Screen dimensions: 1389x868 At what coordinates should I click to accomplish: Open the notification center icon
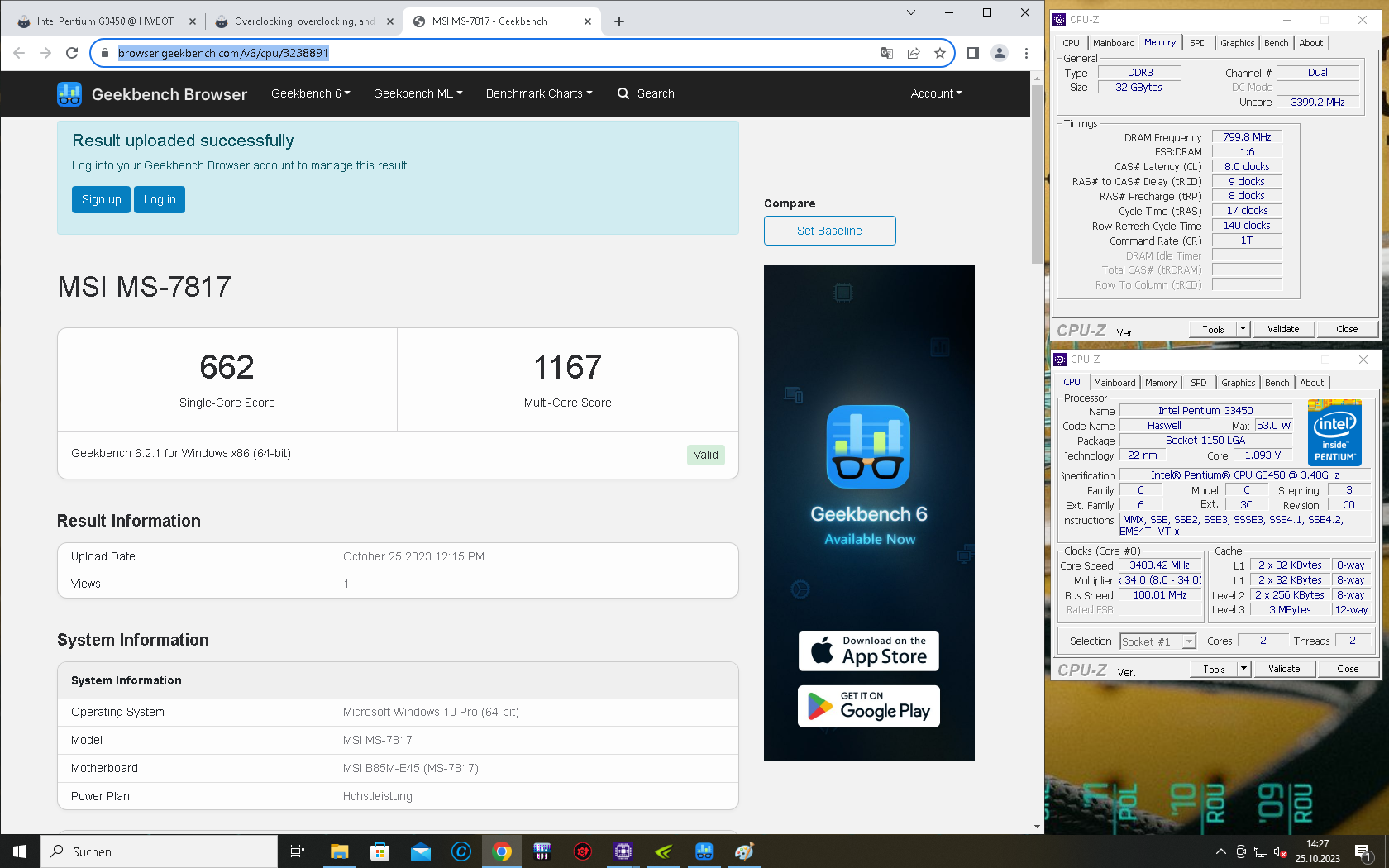[1363, 851]
